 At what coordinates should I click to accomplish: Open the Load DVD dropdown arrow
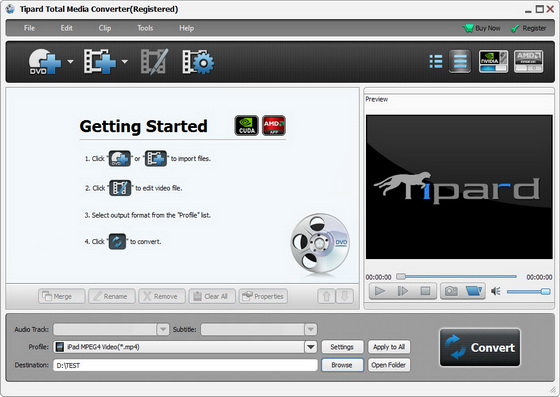click(70, 61)
